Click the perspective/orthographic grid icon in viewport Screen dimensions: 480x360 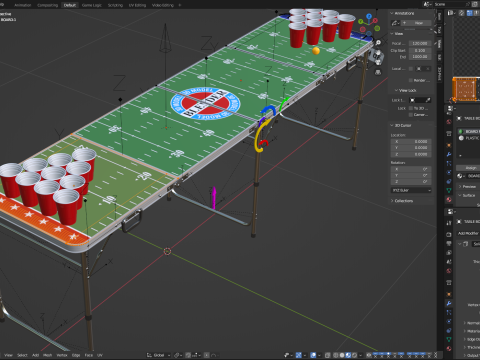[x=378, y=72]
